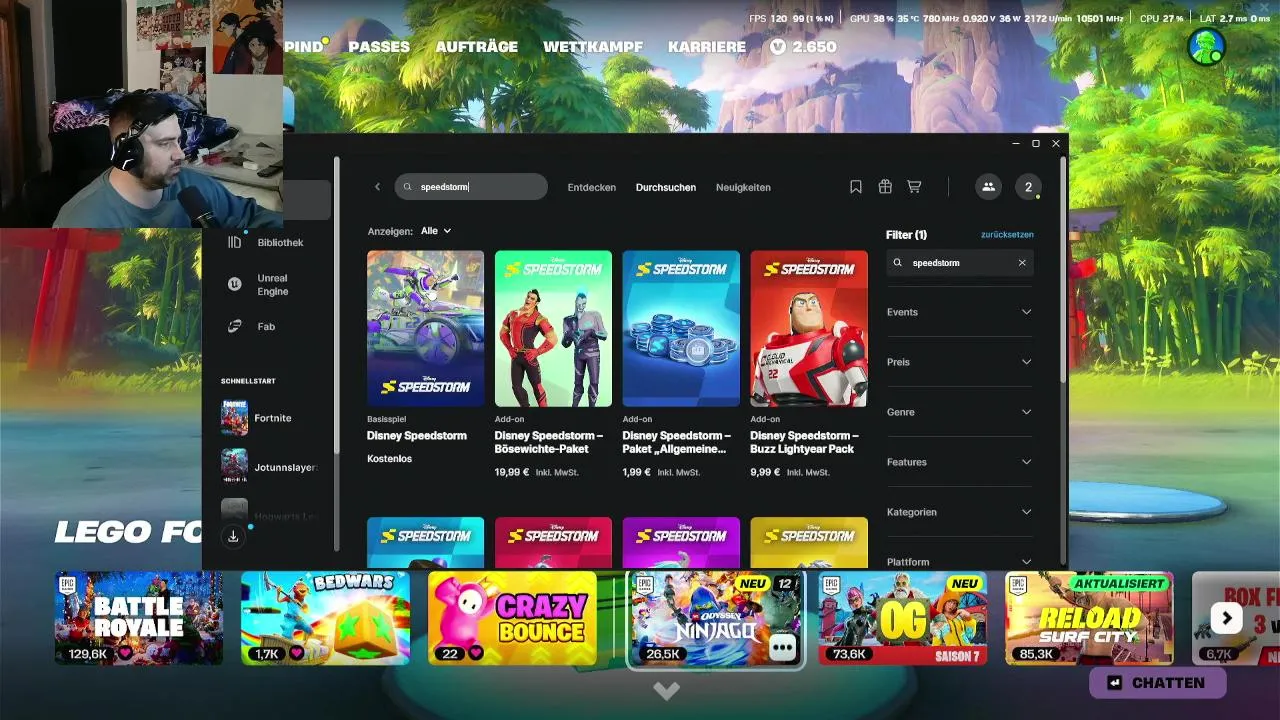
Task: Click the 19,99 € price text
Action: click(512, 472)
